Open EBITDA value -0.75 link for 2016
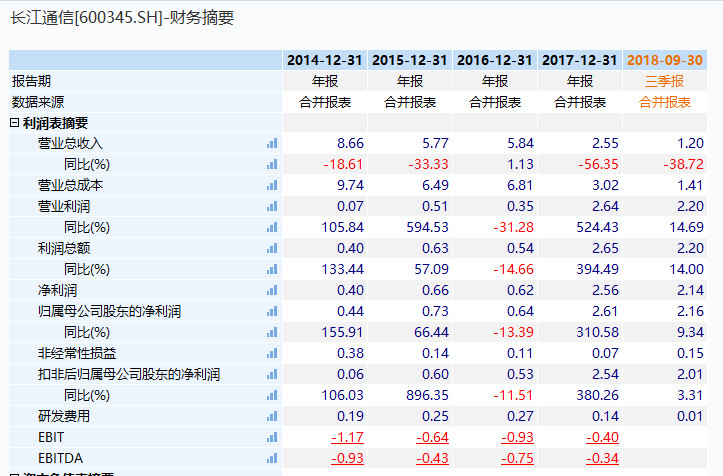This screenshot has height=476, width=723. click(517, 458)
